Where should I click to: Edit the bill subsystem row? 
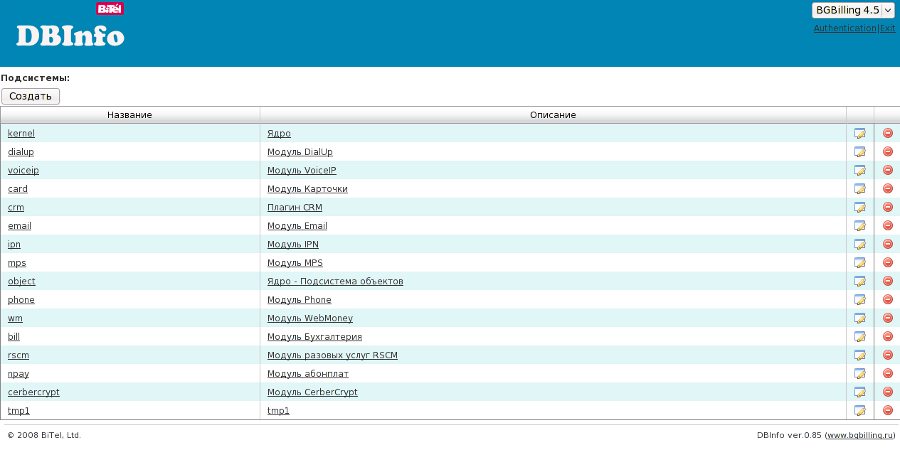coord(860,336)
